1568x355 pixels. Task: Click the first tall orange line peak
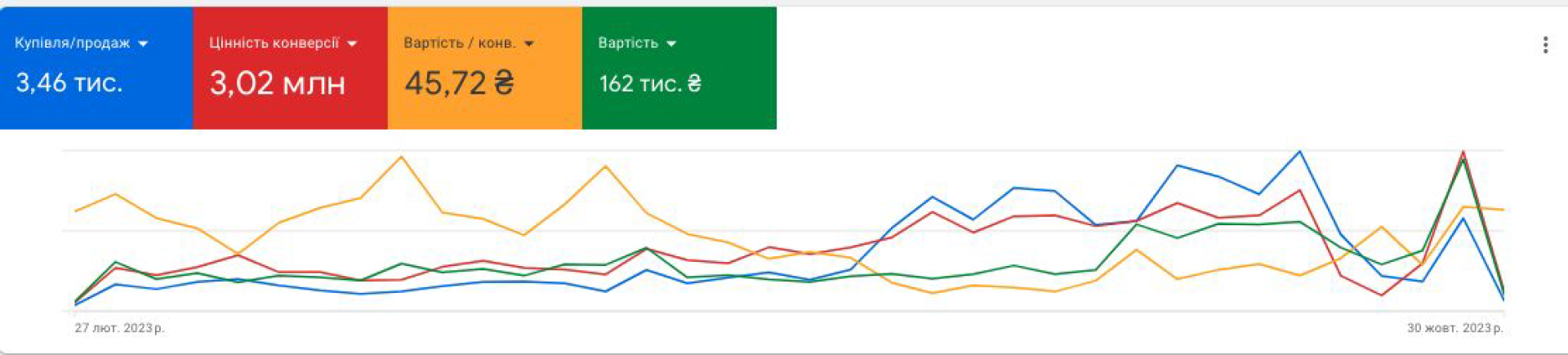(401, 157)
